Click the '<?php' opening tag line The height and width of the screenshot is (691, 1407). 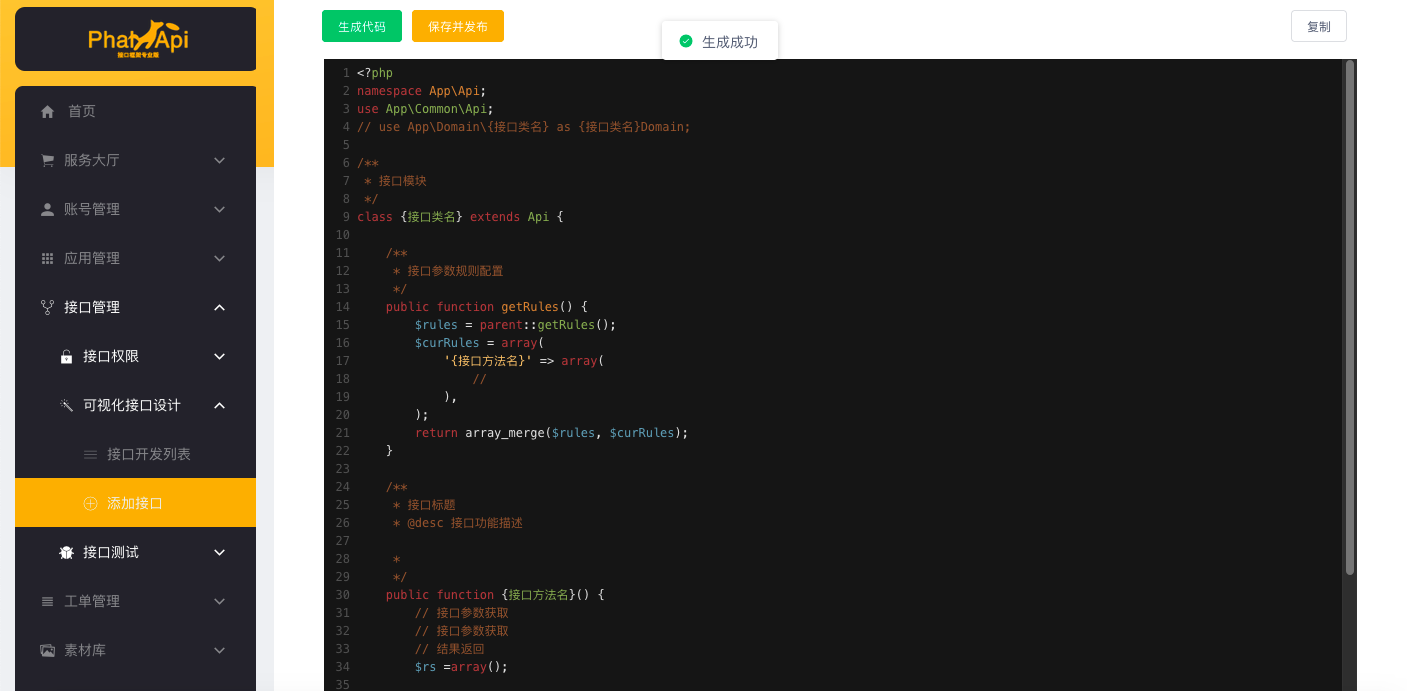tap(375, 73)
